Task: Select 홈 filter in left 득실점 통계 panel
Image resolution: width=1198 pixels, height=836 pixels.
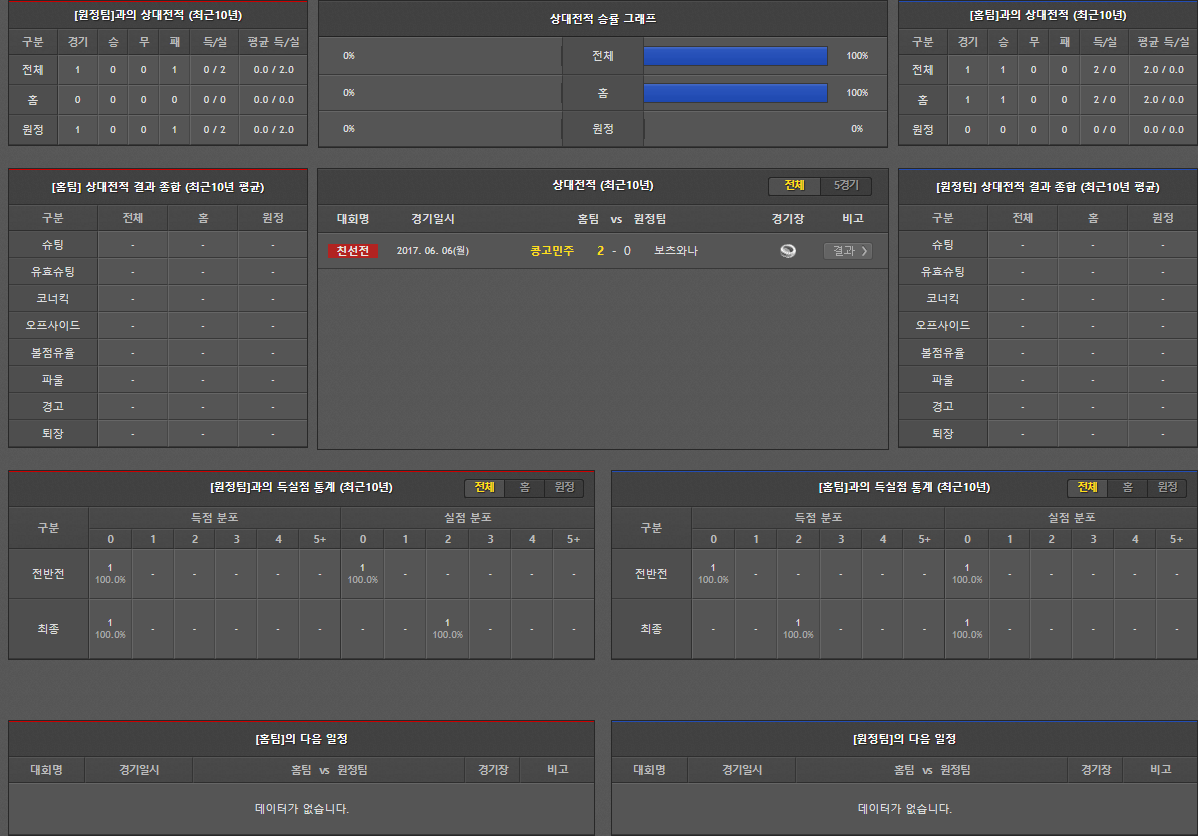Action: (x=524, y=488)
